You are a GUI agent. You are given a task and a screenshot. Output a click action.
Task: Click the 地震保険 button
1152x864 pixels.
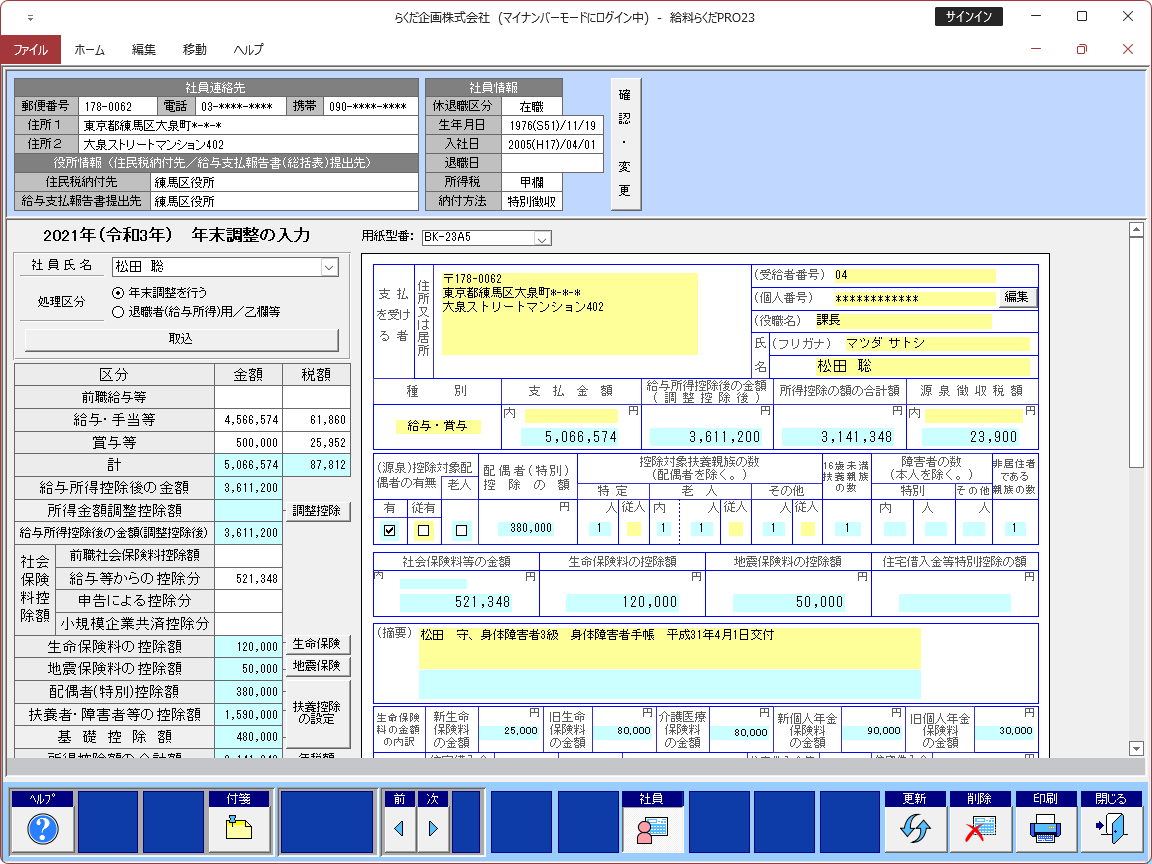click(x=317, y=666)
